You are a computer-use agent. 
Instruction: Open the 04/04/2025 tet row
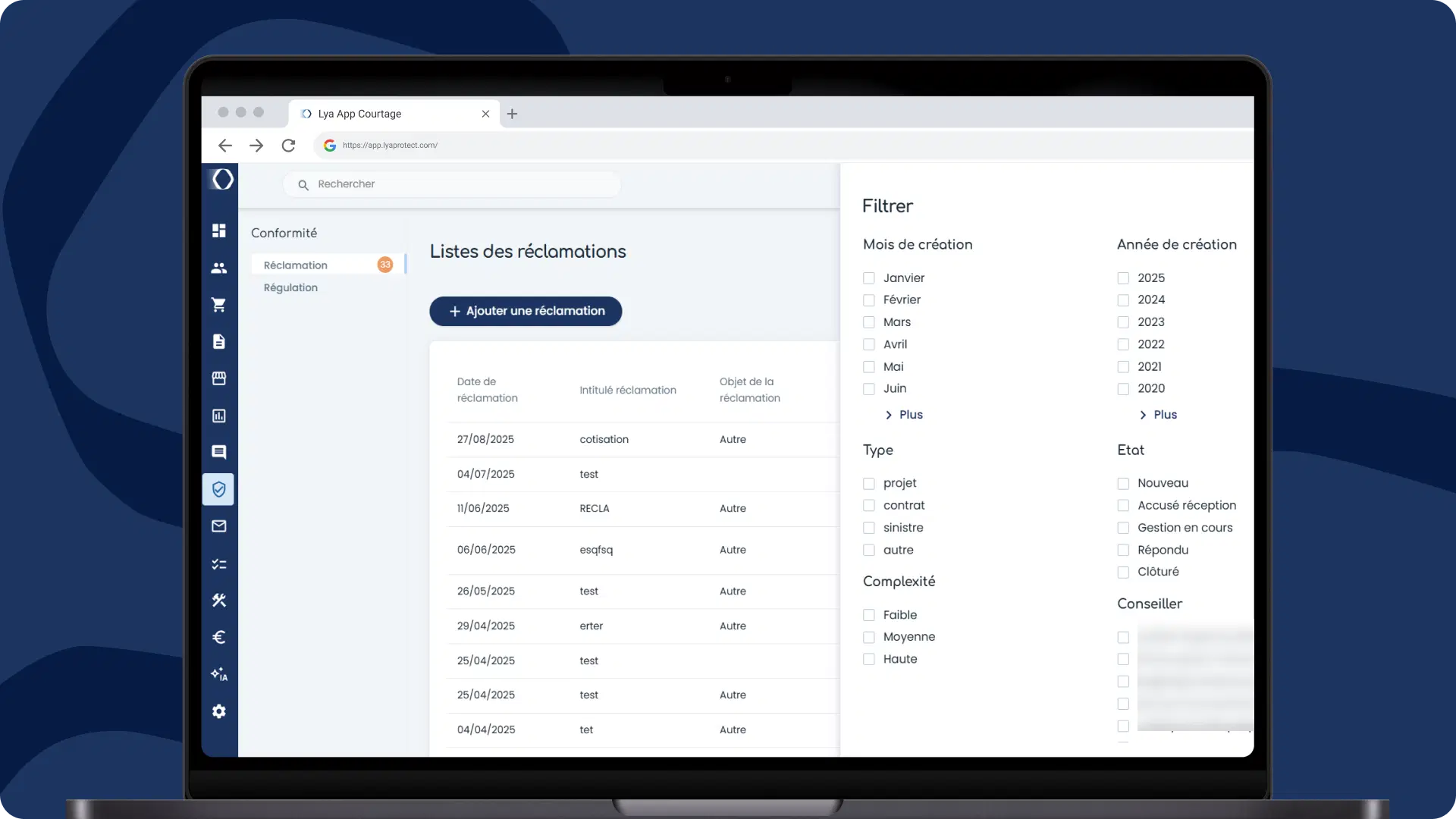643,730
